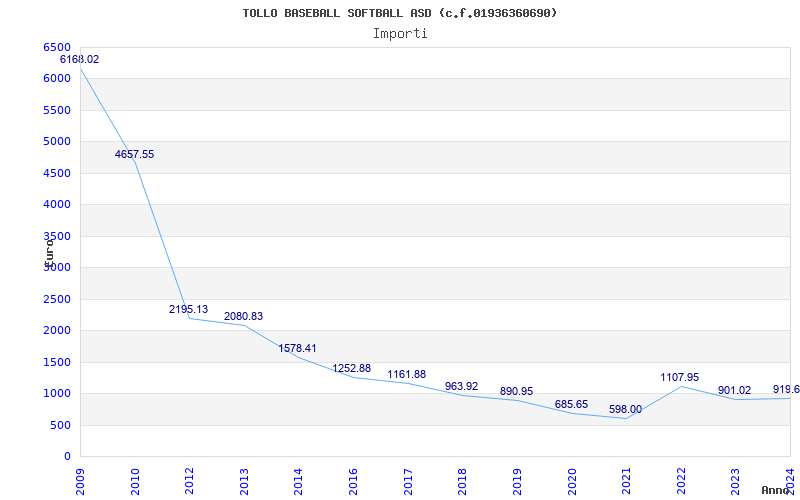Click the 2022 x-axis year label
This screenshot has width=800, height=500.
pyautogui.click(x=681, y=482)
